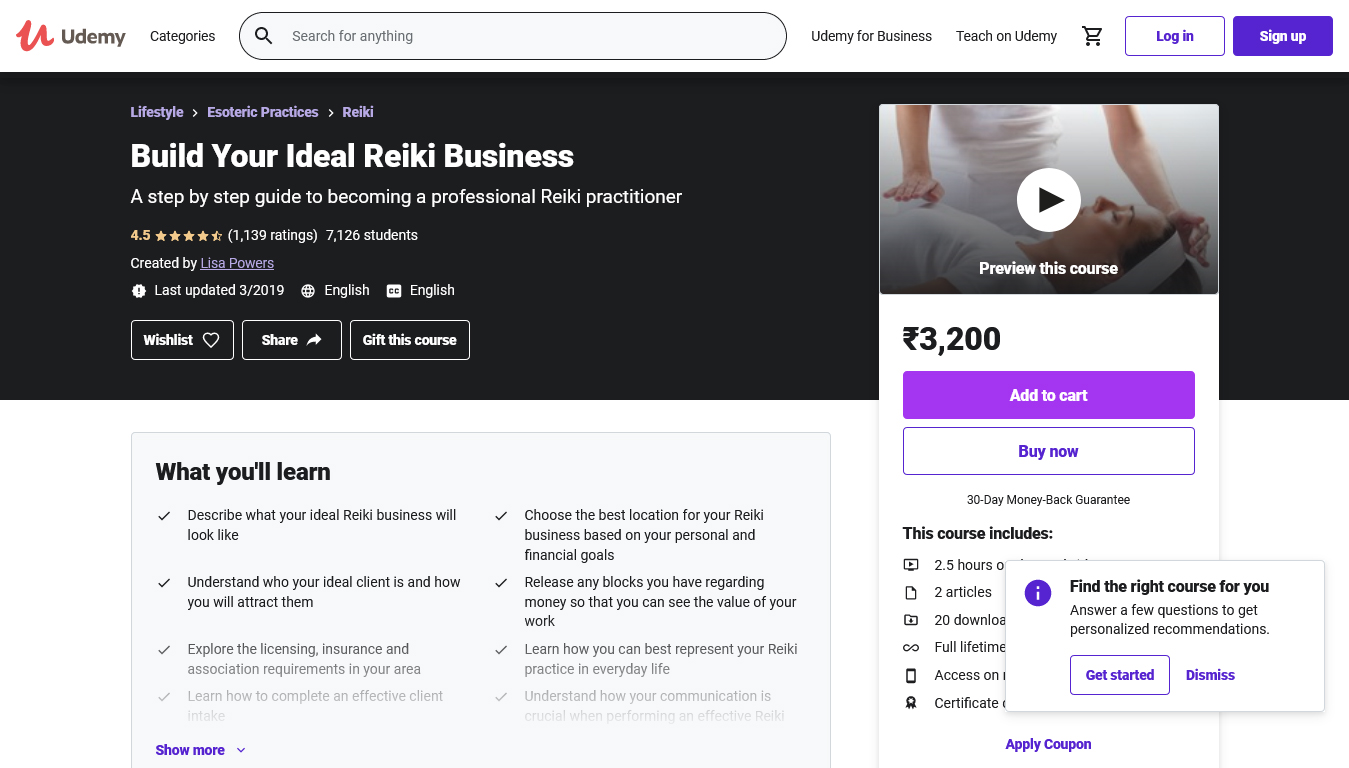This screenshot has width=1349, height=768.
Task: Go to Lifestyle breadcrumb
Action: [x=157, y=112]
